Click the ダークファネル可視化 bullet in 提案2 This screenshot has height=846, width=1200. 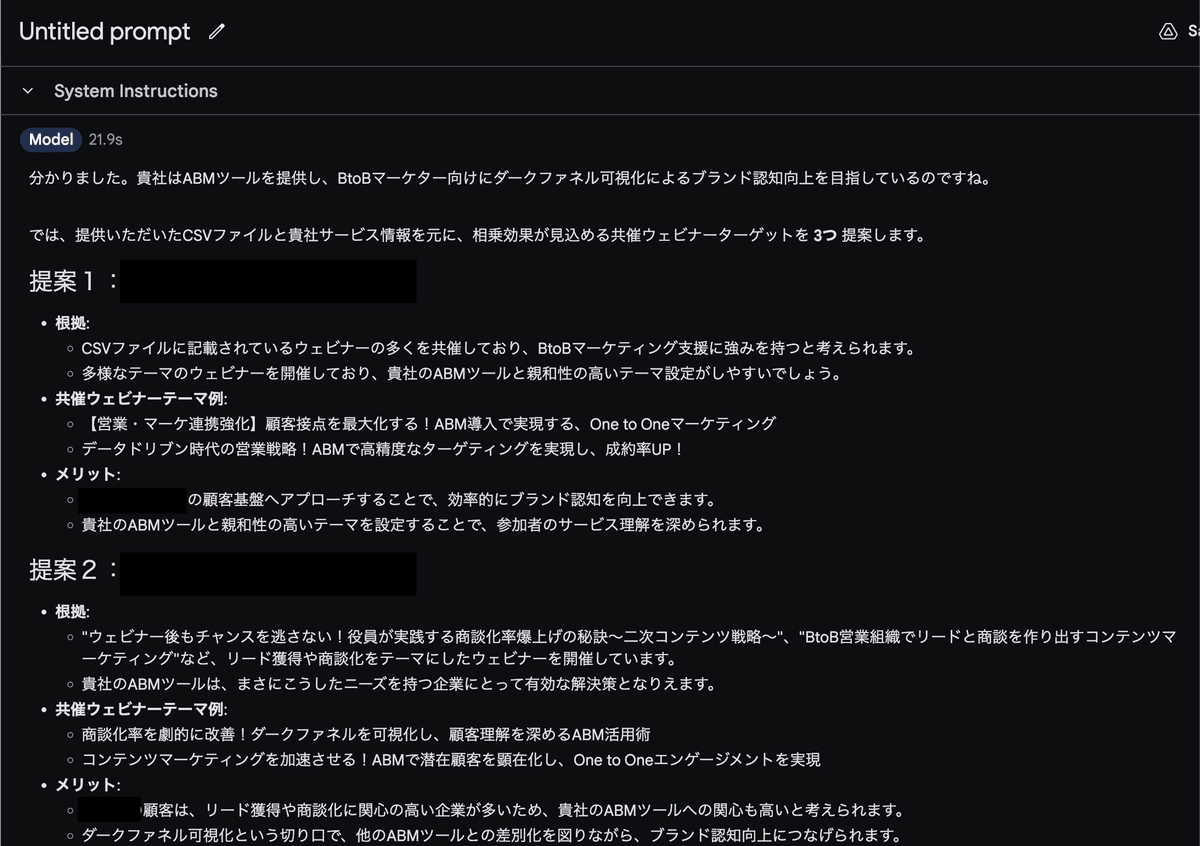[450, 835]
